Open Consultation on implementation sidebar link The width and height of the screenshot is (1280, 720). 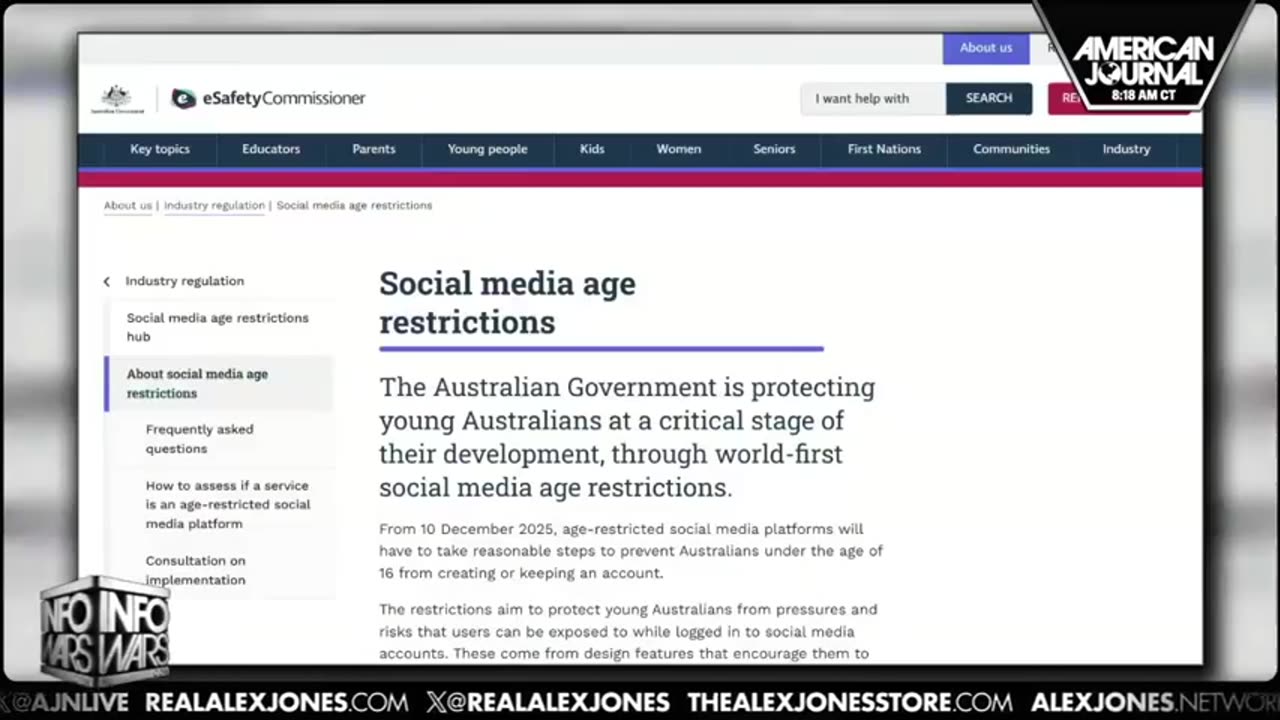click(x=195, y=570)
